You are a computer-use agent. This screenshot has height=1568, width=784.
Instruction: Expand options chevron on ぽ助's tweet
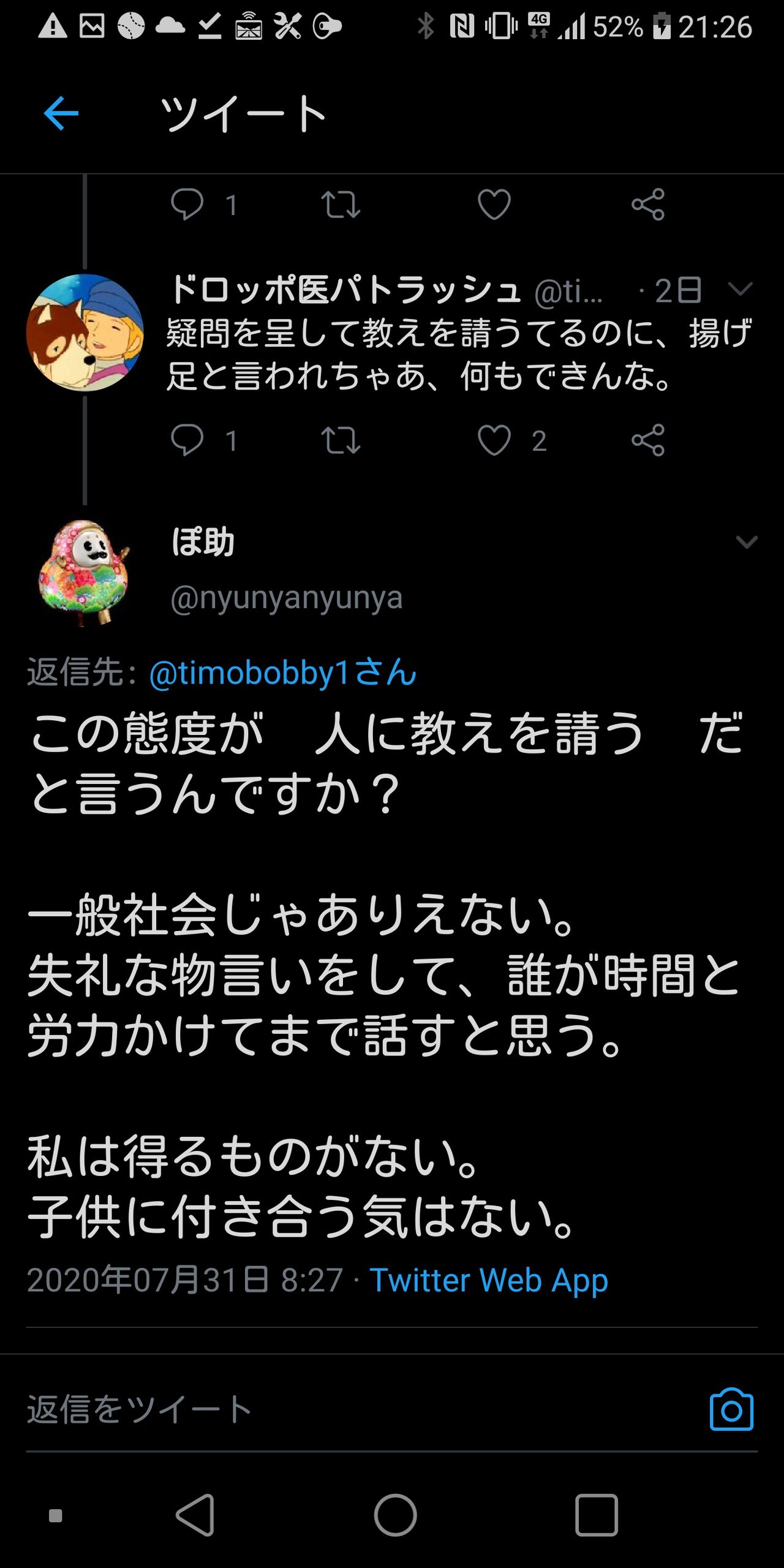tap(747, 541)
